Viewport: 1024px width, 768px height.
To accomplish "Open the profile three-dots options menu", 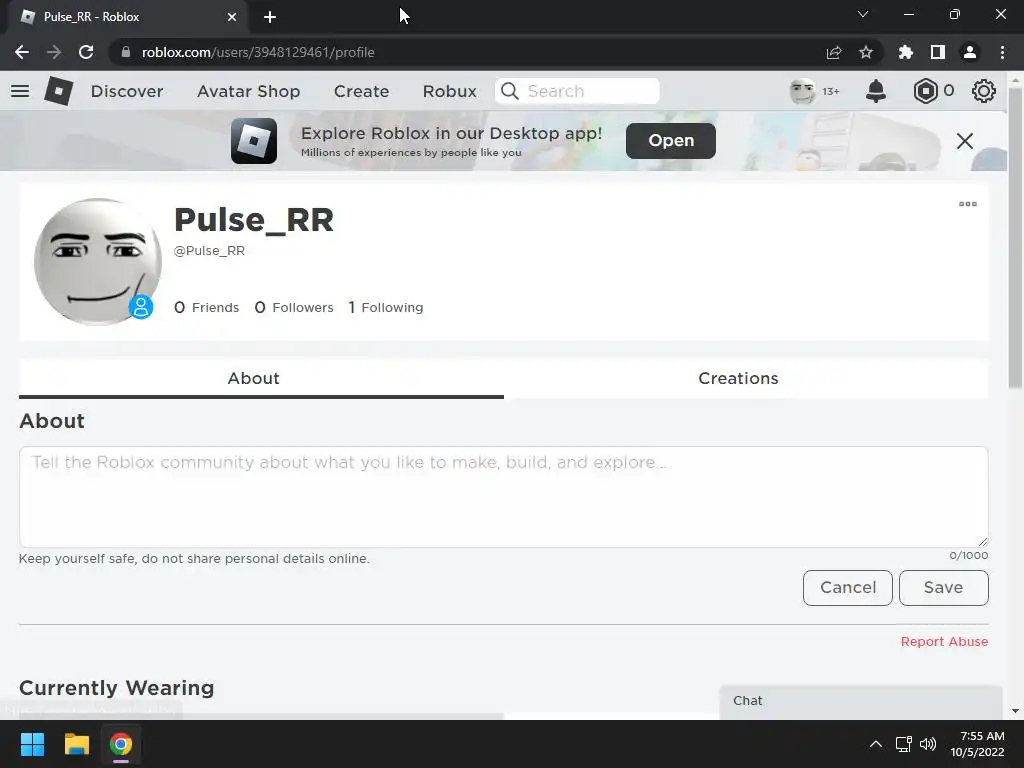I will [x=968, y=204].
